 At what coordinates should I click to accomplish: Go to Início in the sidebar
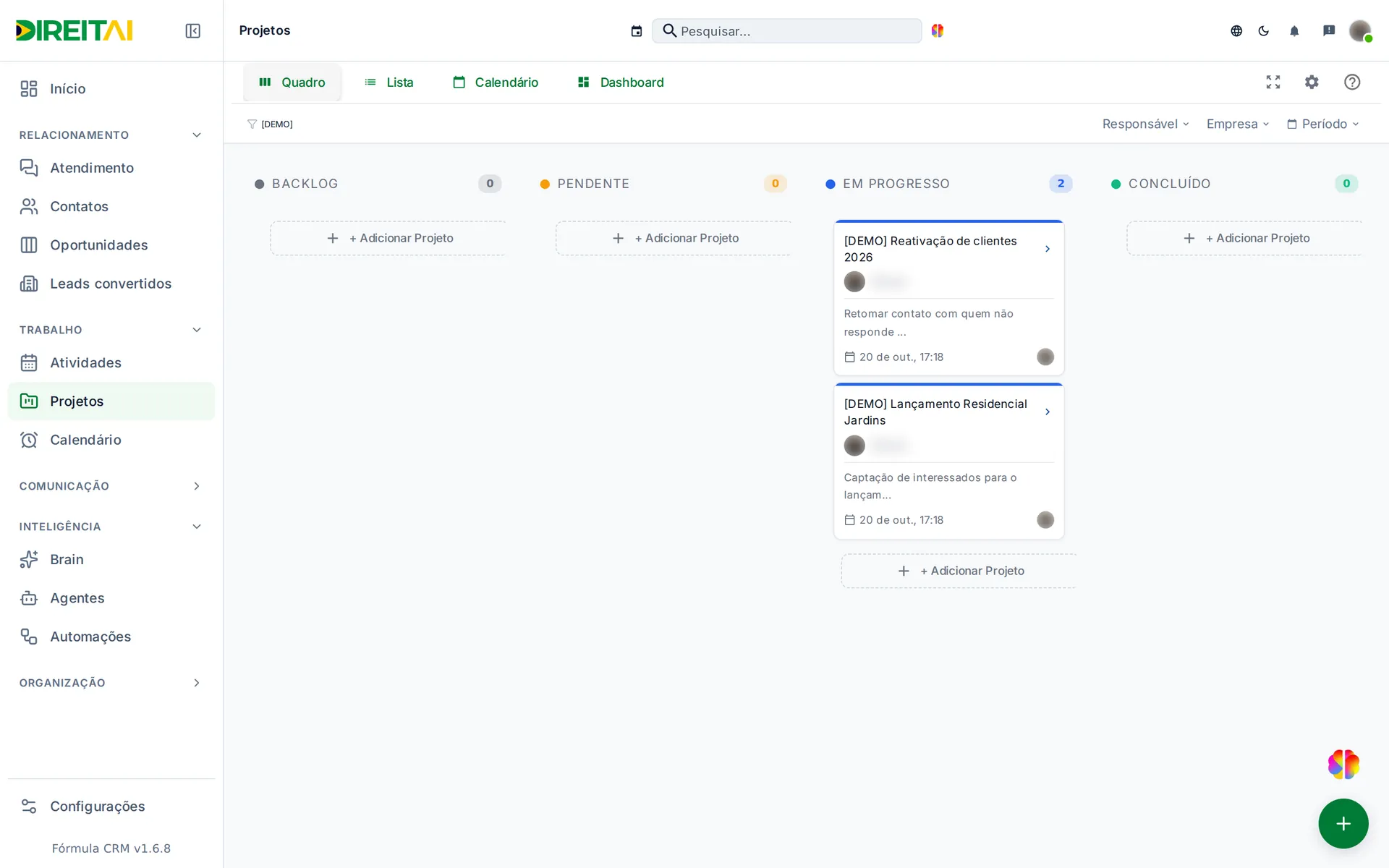point(111,88)
